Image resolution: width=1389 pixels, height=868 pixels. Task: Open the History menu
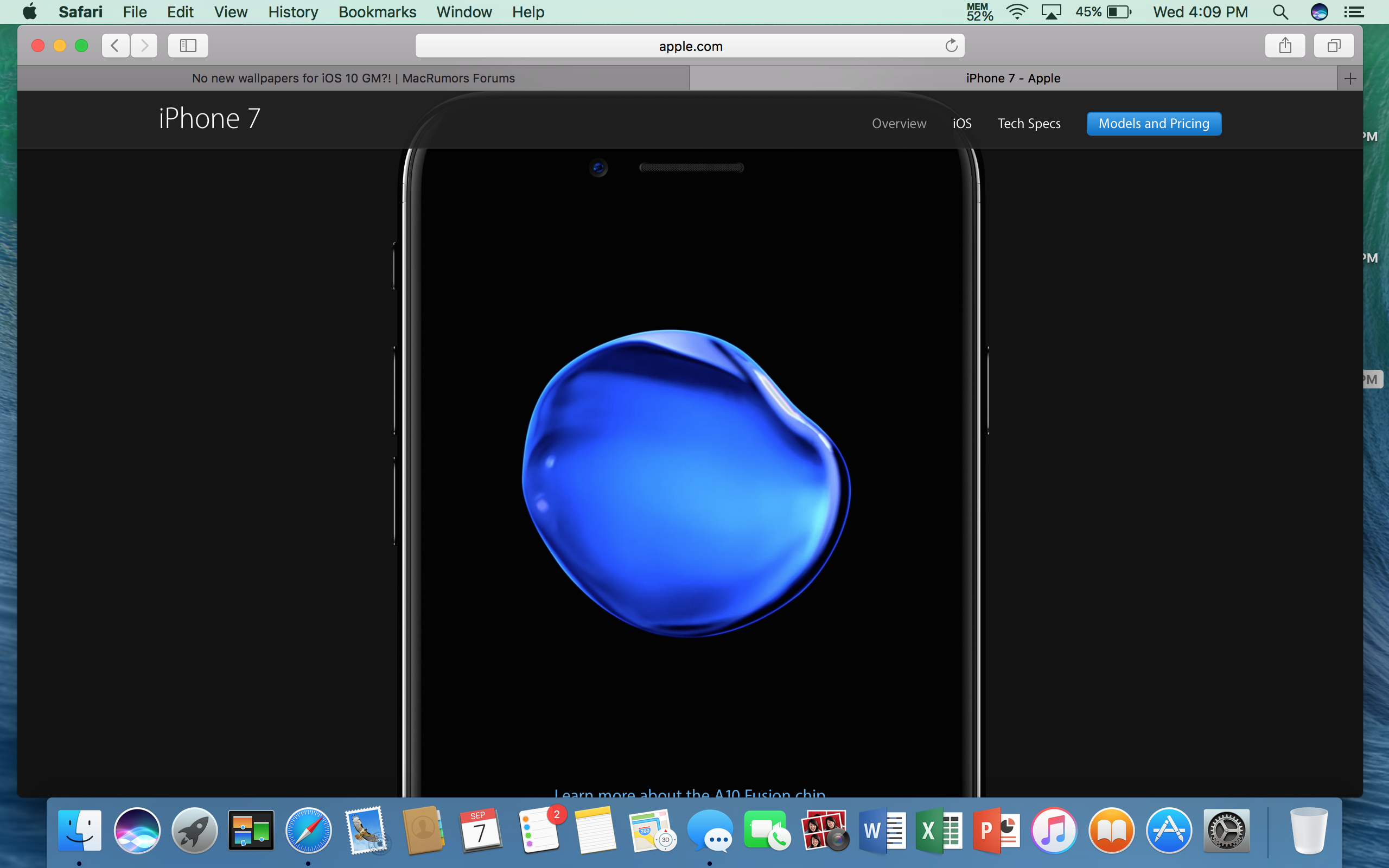[x=293, y=12]
